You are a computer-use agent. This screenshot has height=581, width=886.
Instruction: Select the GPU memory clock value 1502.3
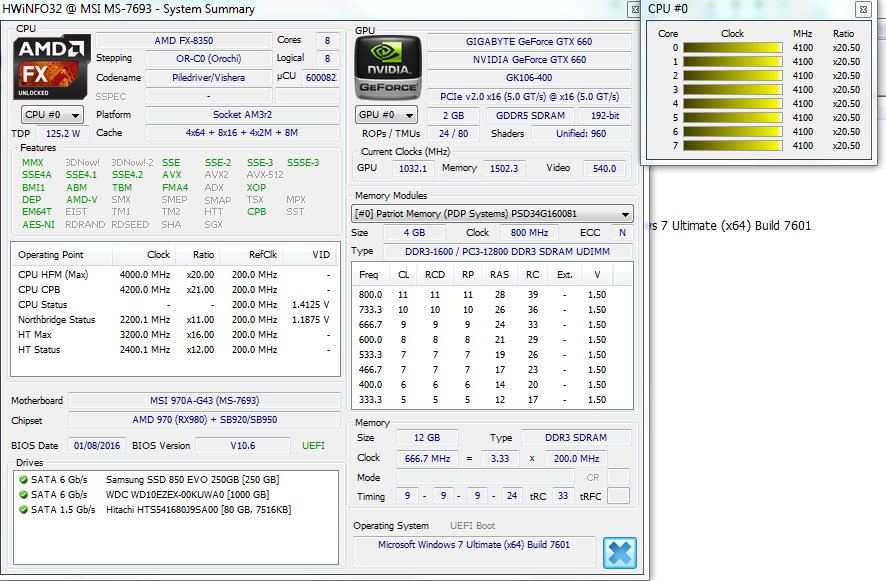[504, 168]
